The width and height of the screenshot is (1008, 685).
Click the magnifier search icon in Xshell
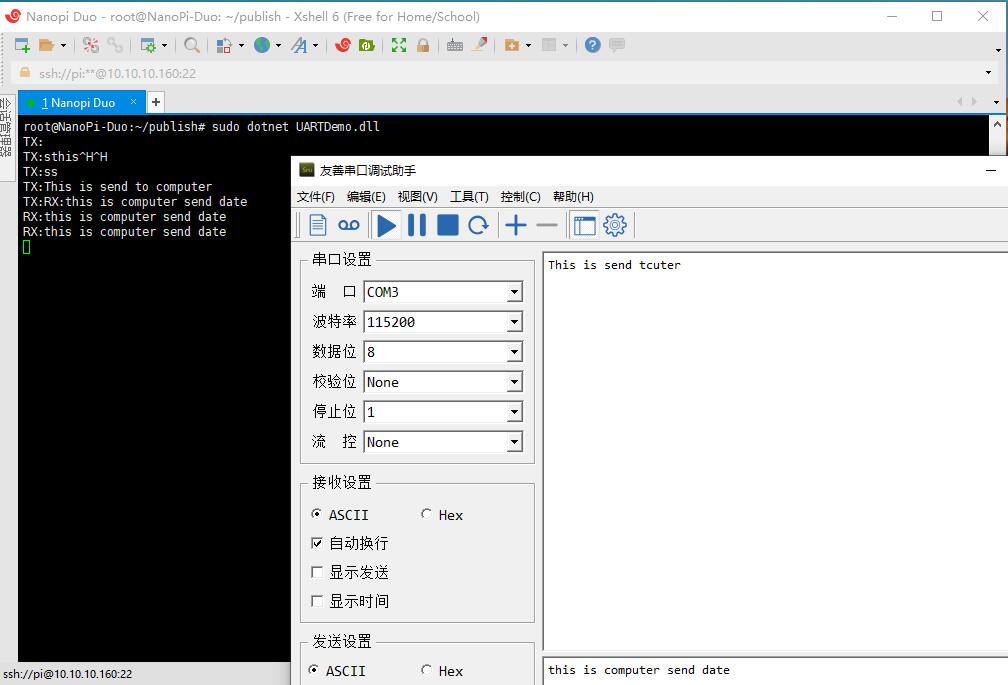pyautogui.click(x=192, y=45)
